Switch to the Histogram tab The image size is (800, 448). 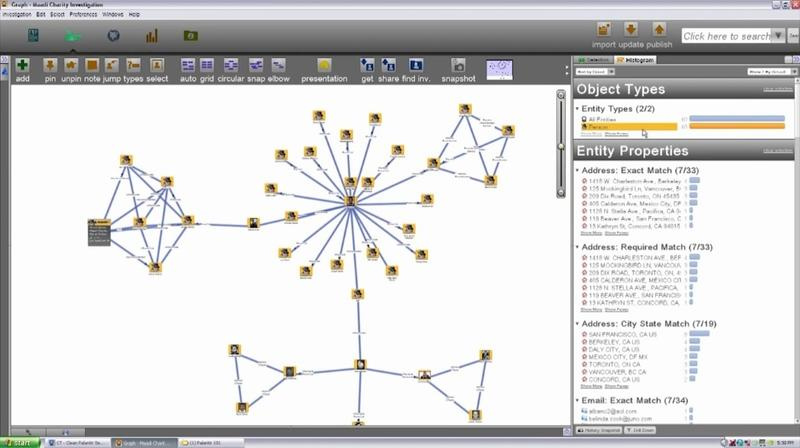click(637, 61)
